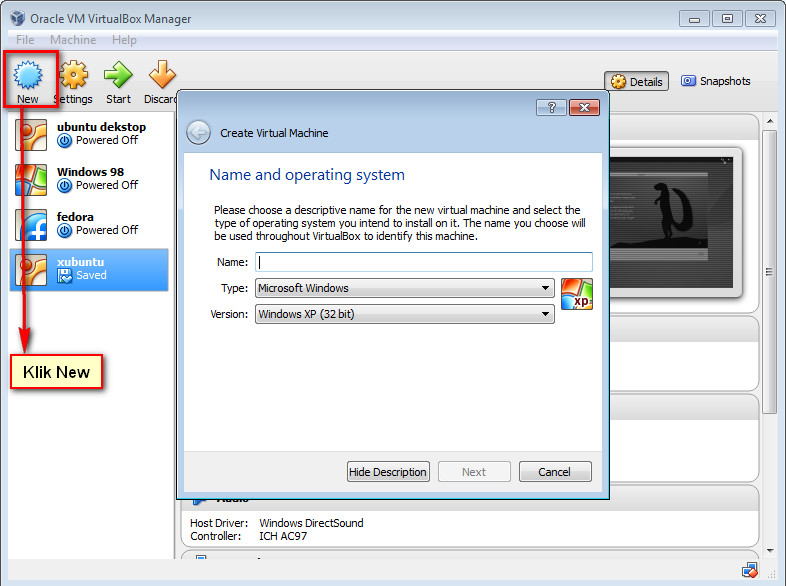The height and width of the screenshot is (586, 786).
Task: Select the ubuntu dekstop virtual machine
Action: (89, 134)
